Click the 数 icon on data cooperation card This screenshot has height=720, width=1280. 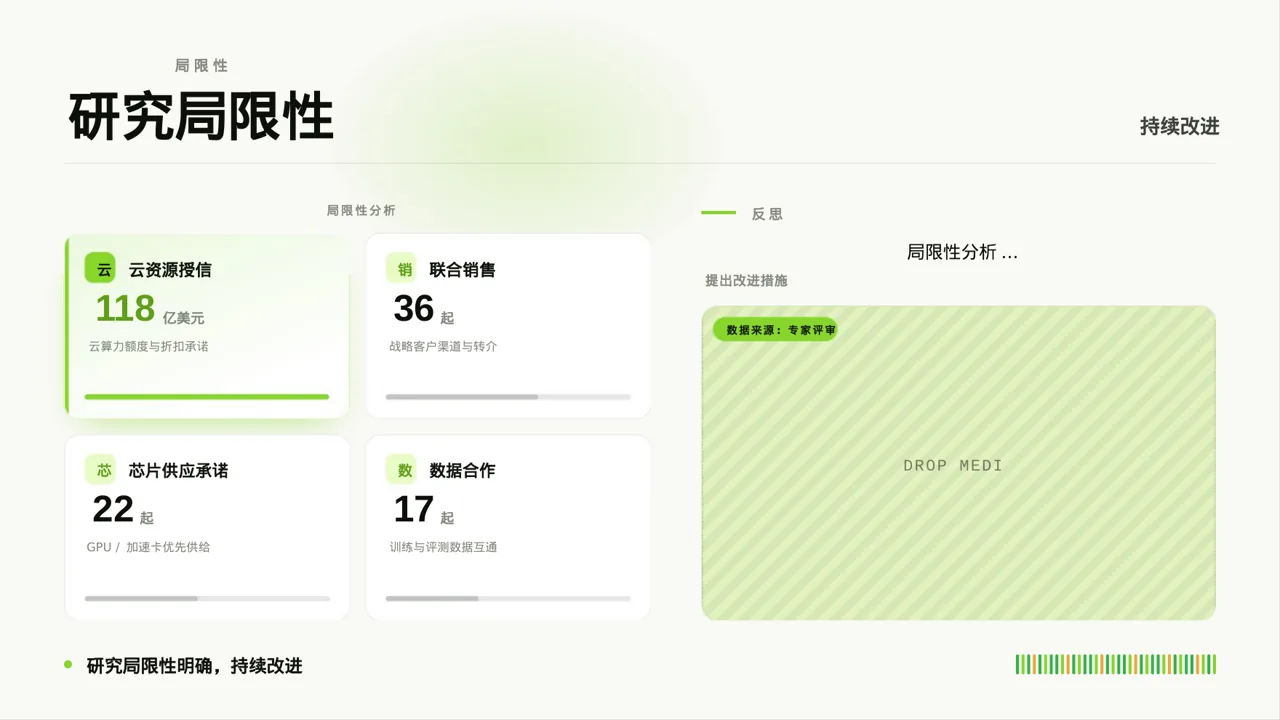401,470
